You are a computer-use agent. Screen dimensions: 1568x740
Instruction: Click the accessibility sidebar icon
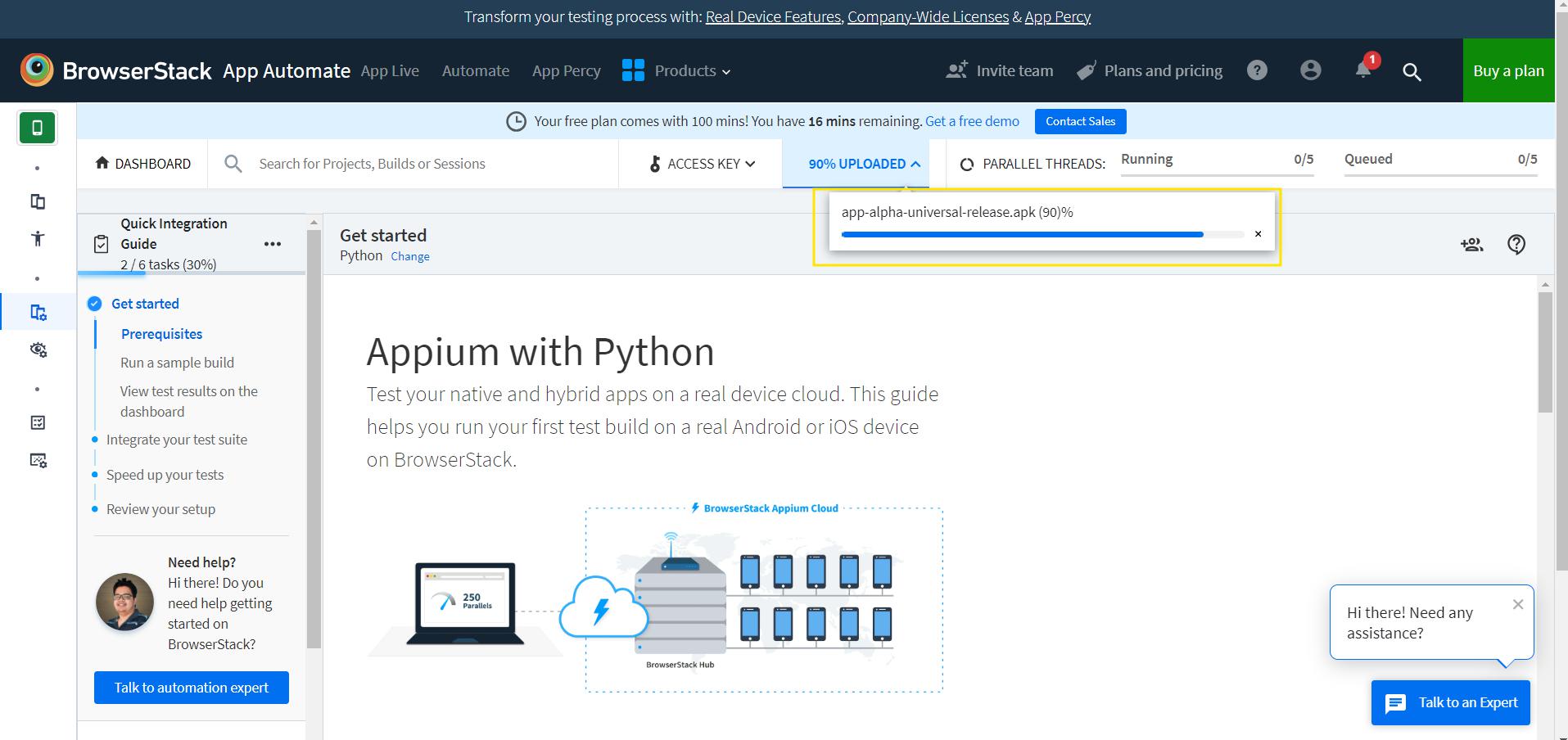point(38,239)
